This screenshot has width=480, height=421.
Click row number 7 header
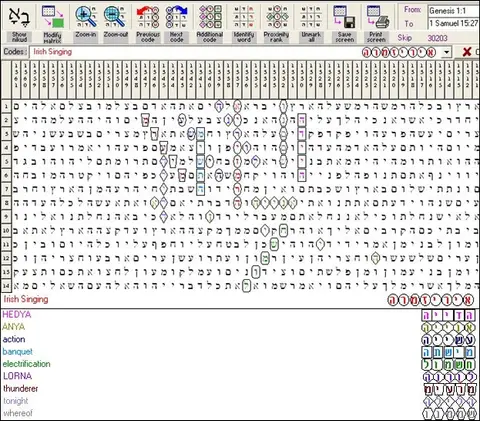6,189
